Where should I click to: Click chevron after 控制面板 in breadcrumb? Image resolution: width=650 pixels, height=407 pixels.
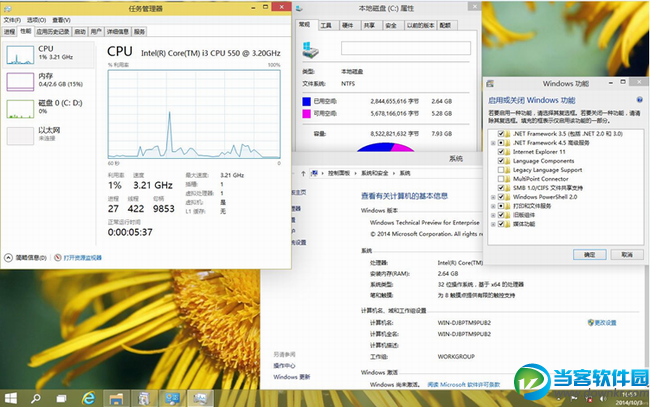pos(355,173)
